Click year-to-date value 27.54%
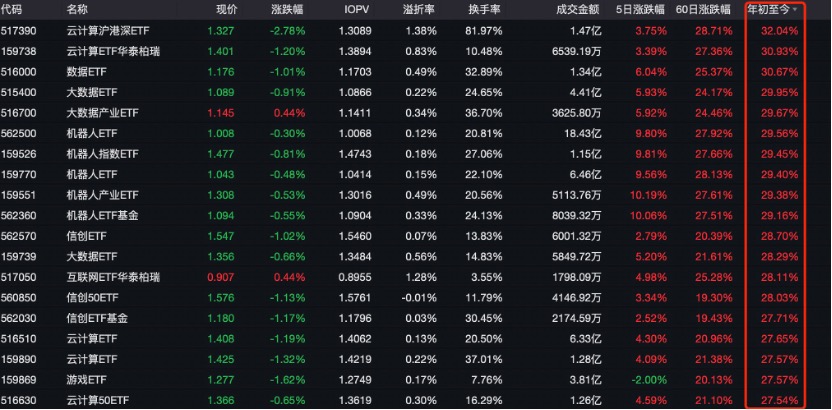 click(779, 400)
